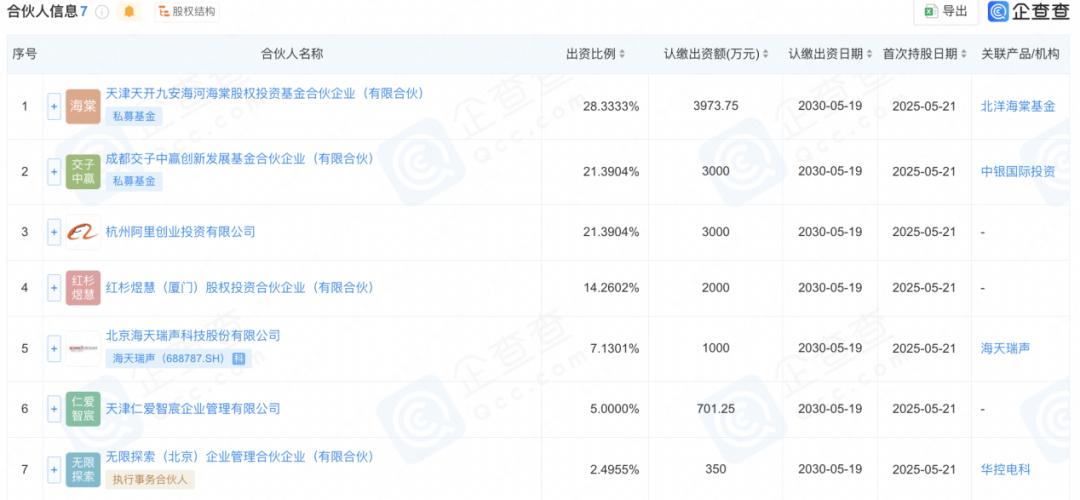The width and height of the screenshot is (1080, 500).
Task: Click the 红杉煜慧 logo icon
Action: click(x=83, y=288)
